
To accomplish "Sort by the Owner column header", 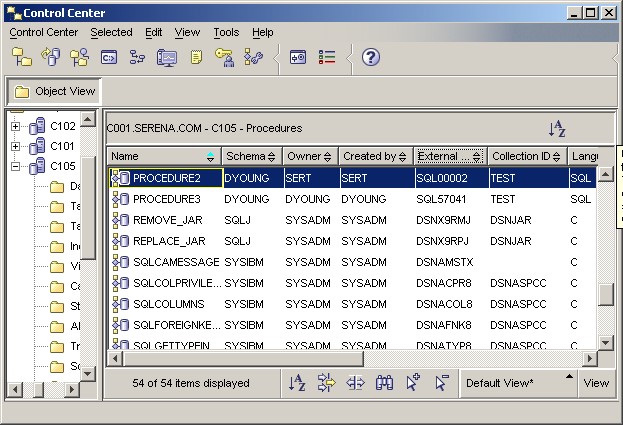I will coord(308,157).
